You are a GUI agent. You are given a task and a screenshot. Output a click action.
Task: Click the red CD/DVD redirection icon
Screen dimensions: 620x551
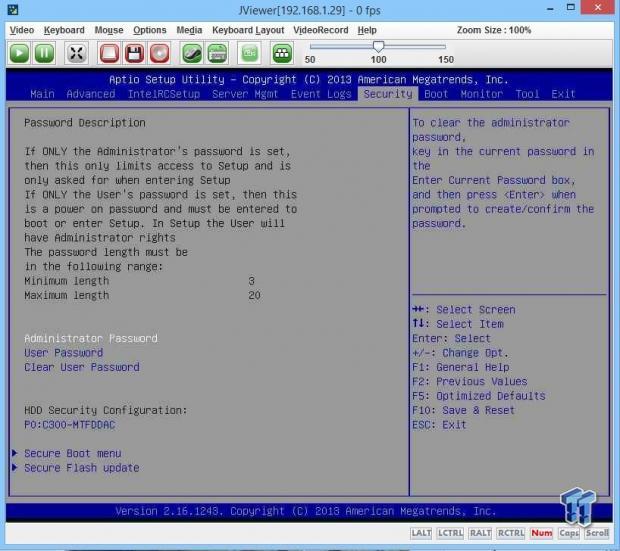159,53
